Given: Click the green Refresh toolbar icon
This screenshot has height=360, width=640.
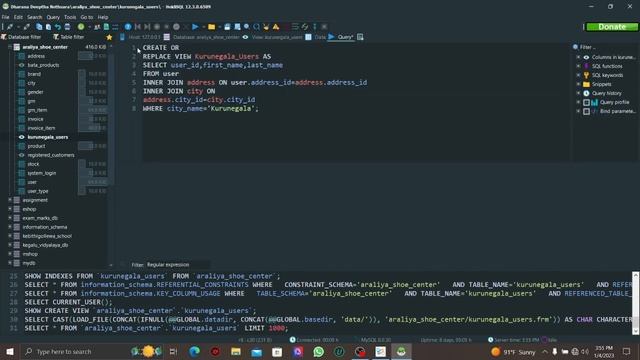Looking at the screenshot, I should pyautogui.click(x=81, y=27).
